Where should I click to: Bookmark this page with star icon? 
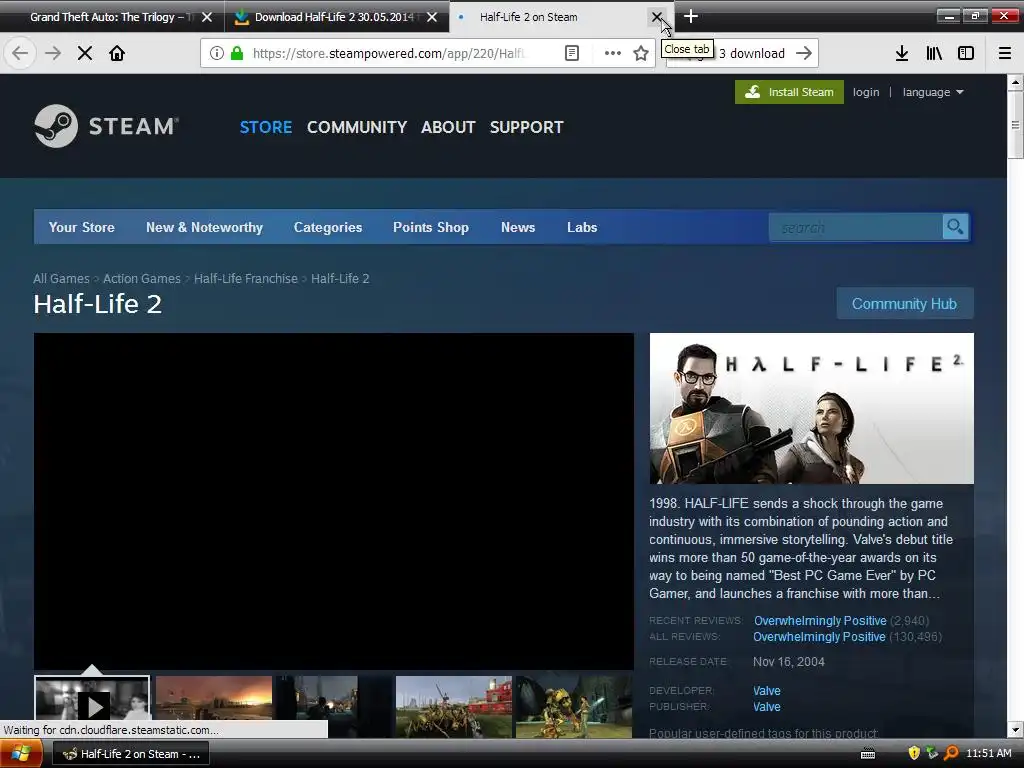click(641, 53)
